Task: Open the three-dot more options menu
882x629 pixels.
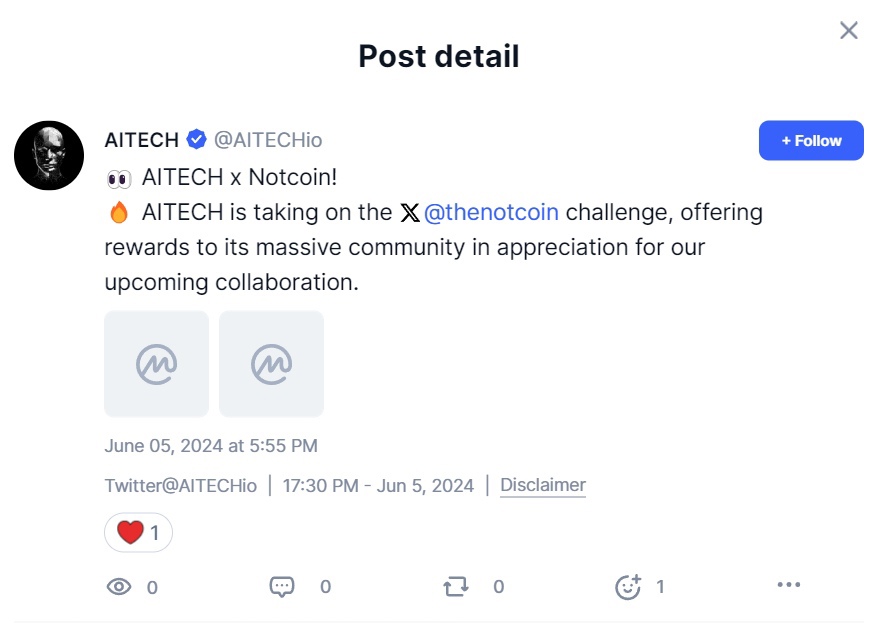Action: (789, 585)
